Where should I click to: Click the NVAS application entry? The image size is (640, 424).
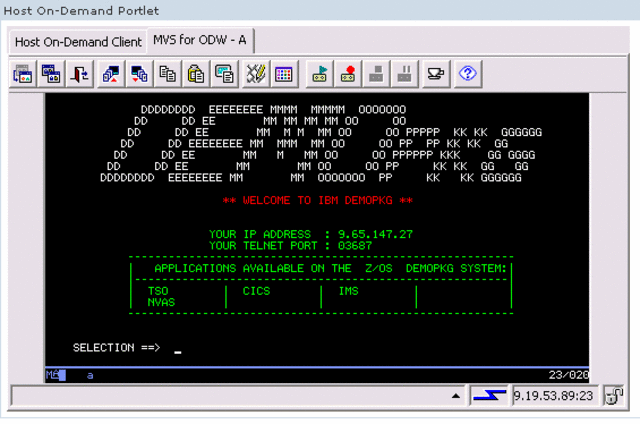(x=161, y=302)
